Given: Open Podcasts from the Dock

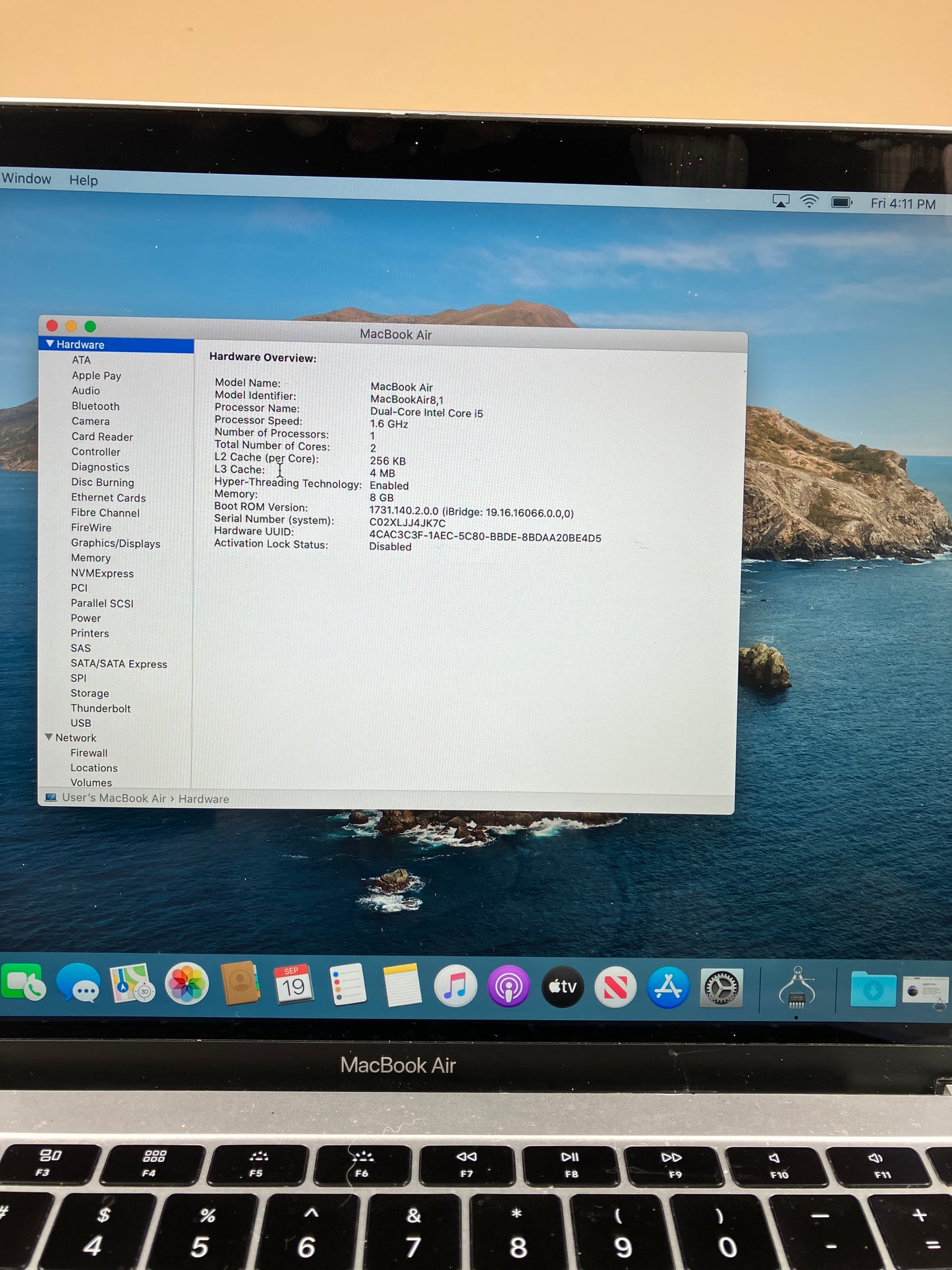Looking at the screenshot, I should coord(509,987).
